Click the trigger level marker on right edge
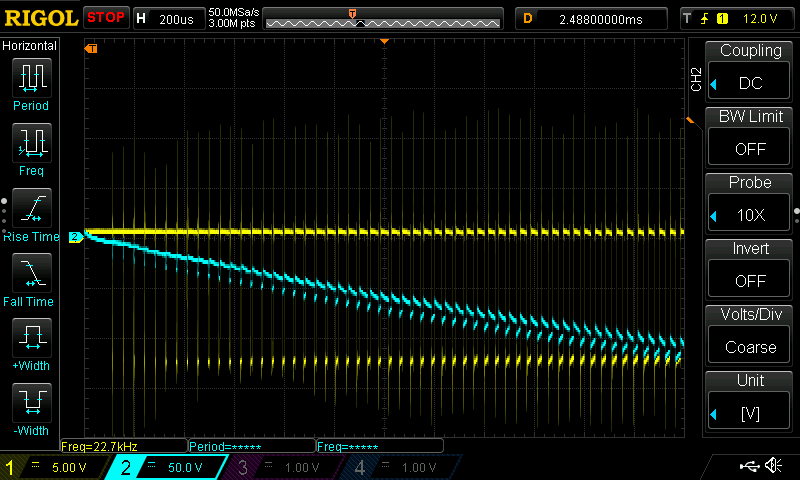Image resolution: width=800 pixels, height=480 pixels. (690, 120)
